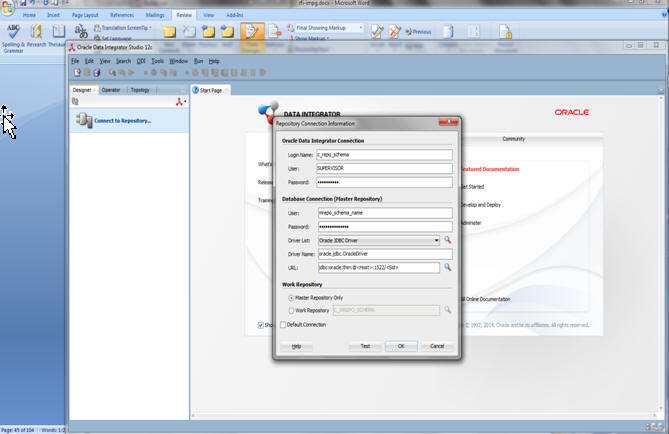The image size is (669, 434).
Task: Toggle Track Changes in Word ribbon
Action: tap(252, 32)
